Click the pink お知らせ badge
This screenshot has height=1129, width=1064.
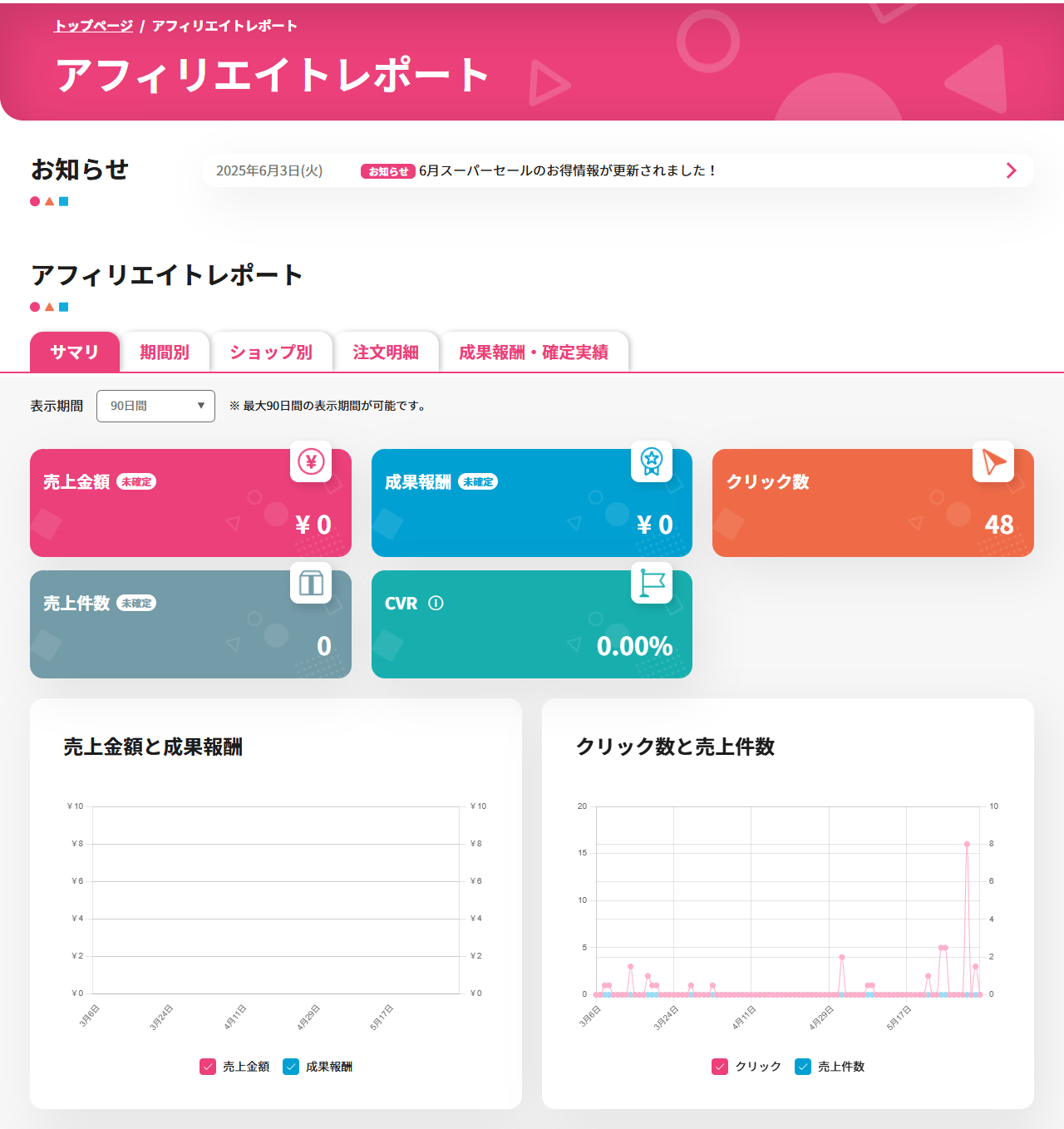point(388,171)
